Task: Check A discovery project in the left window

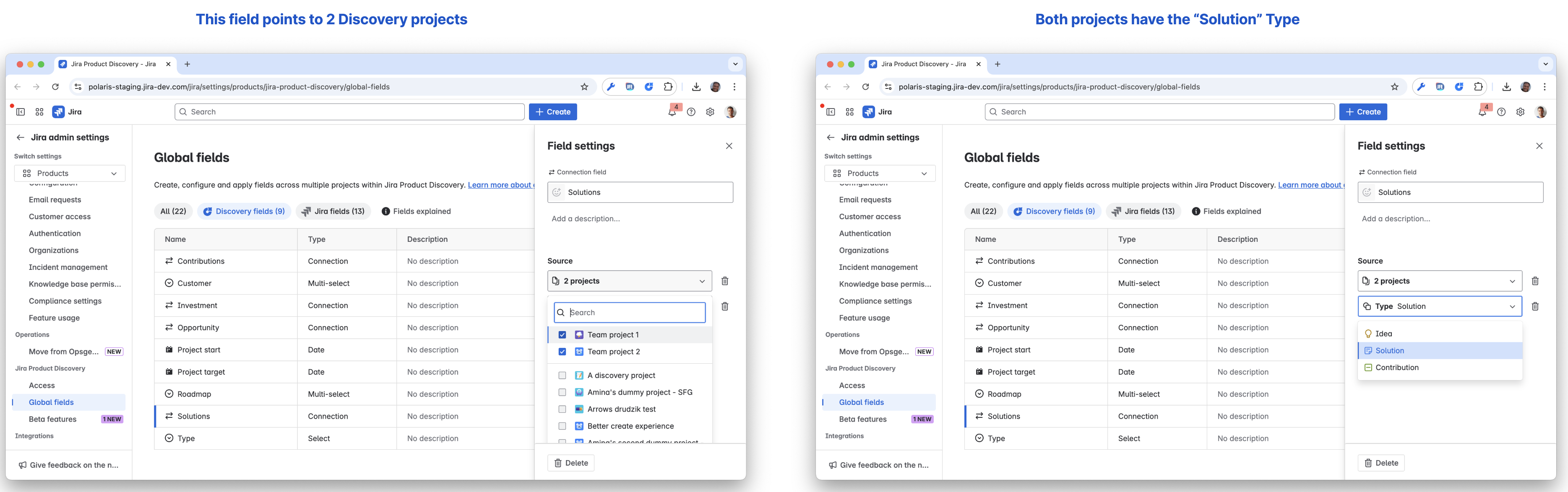Action: pyautogui.click(x=563, y=375)
